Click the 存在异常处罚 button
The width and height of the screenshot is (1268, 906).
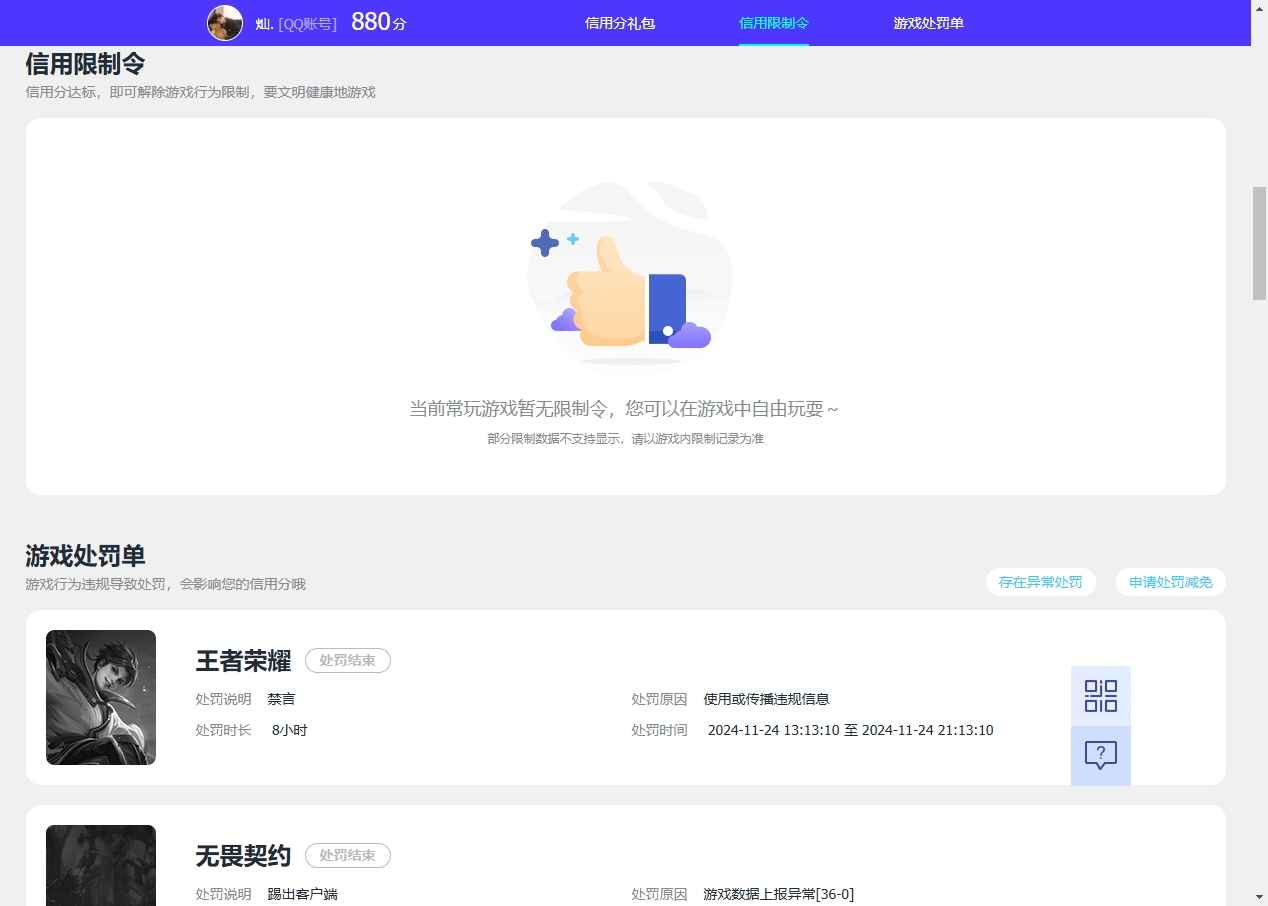(1040, 582)
